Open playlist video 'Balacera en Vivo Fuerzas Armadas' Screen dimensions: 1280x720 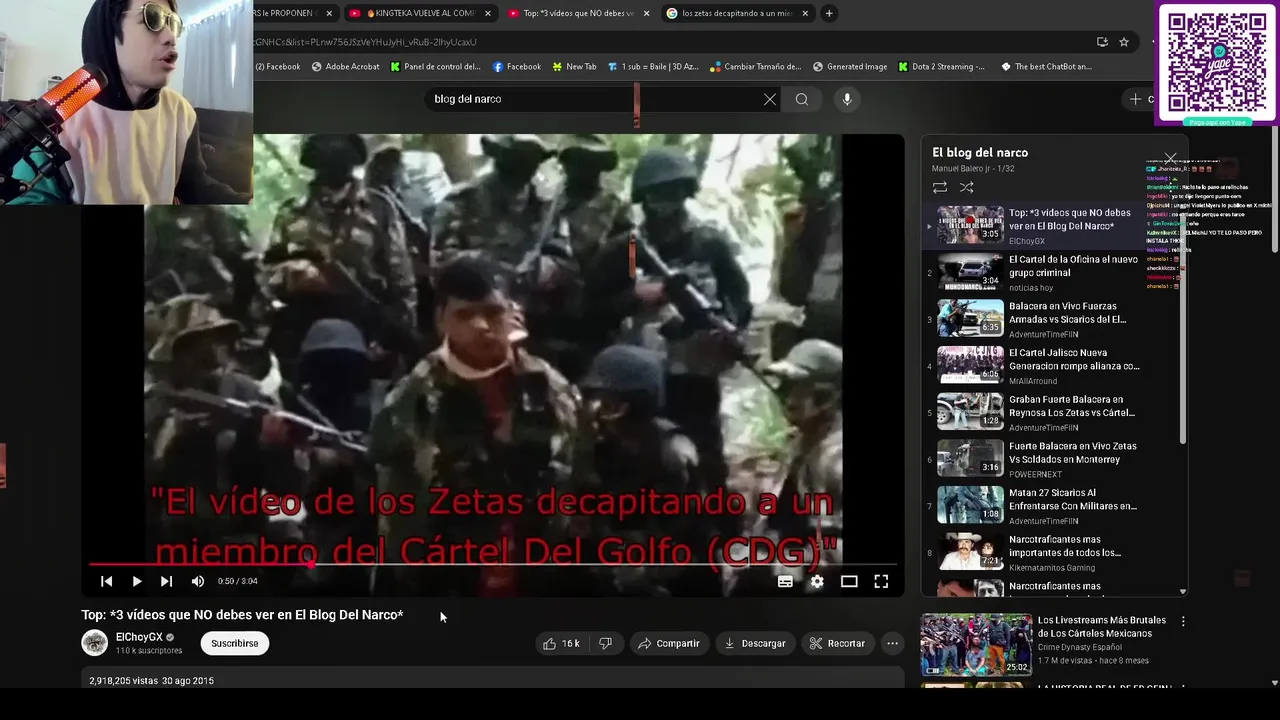click(1050, 319)
